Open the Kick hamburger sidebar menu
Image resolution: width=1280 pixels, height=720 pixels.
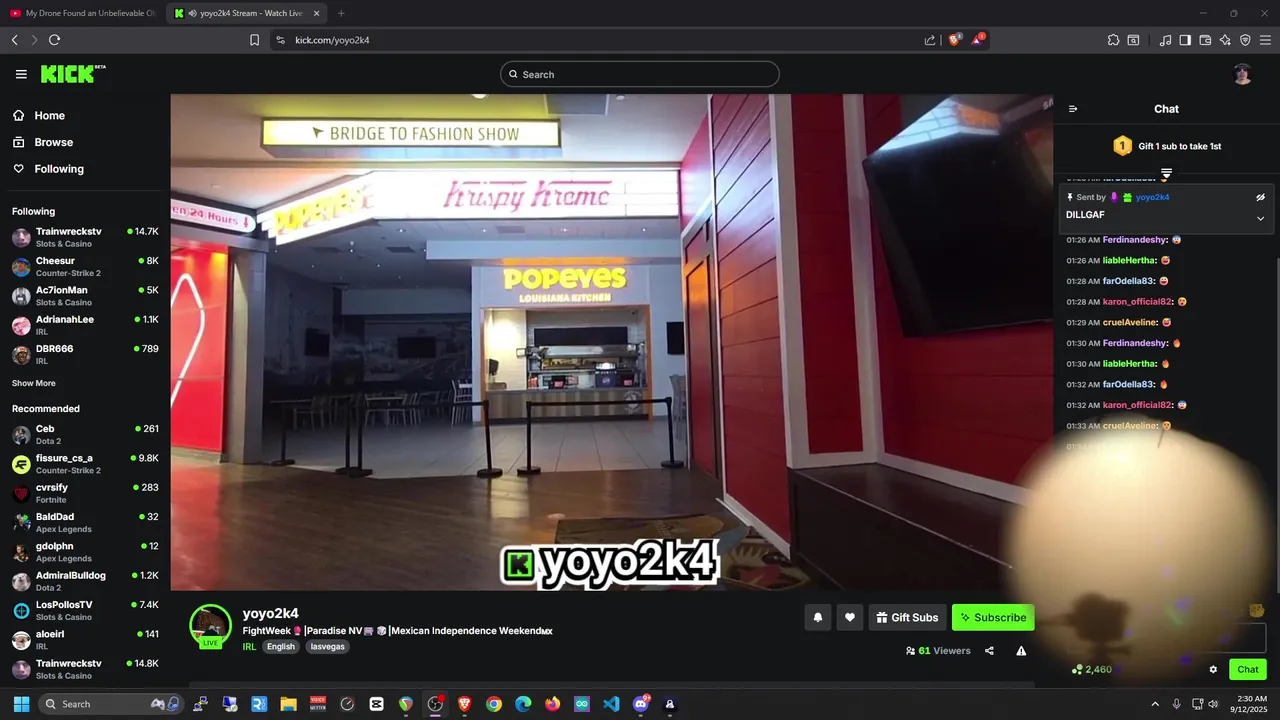coord(21,74)
